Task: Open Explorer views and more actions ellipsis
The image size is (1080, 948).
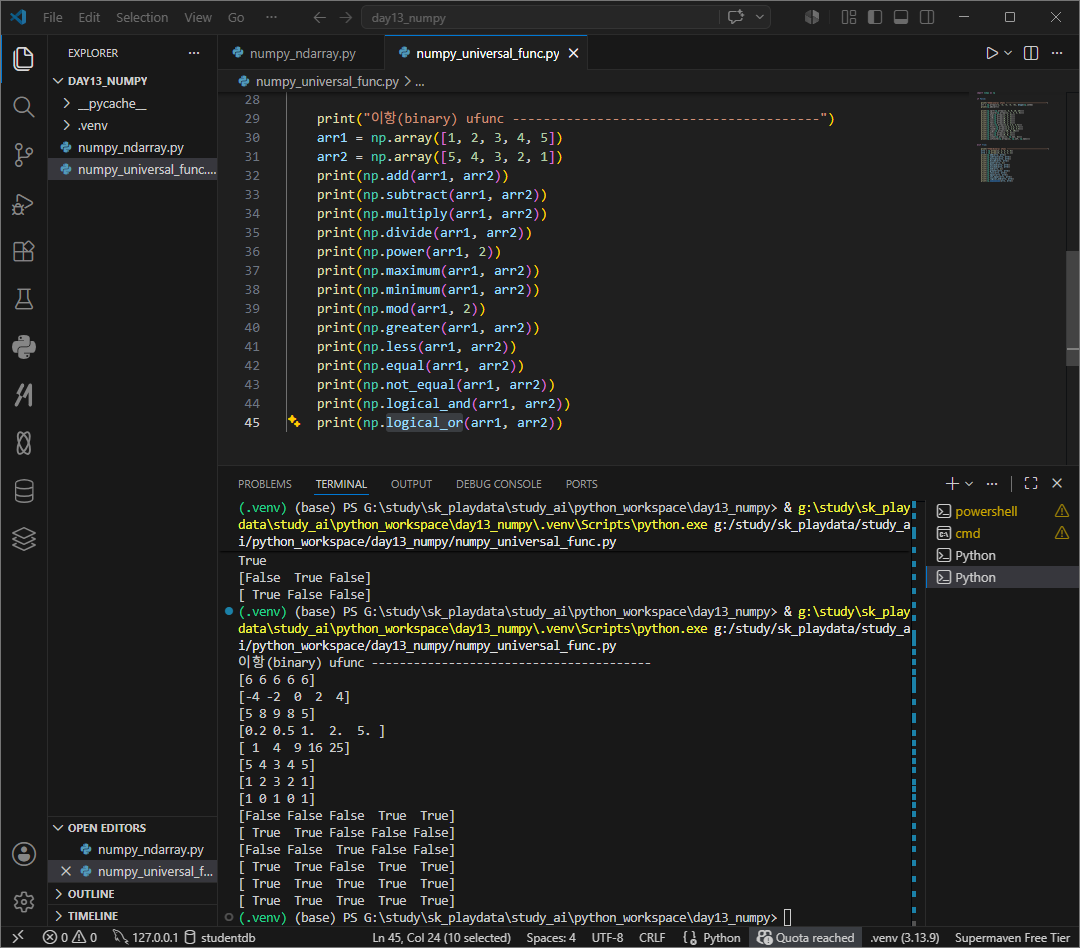Action: pos(194,53)
